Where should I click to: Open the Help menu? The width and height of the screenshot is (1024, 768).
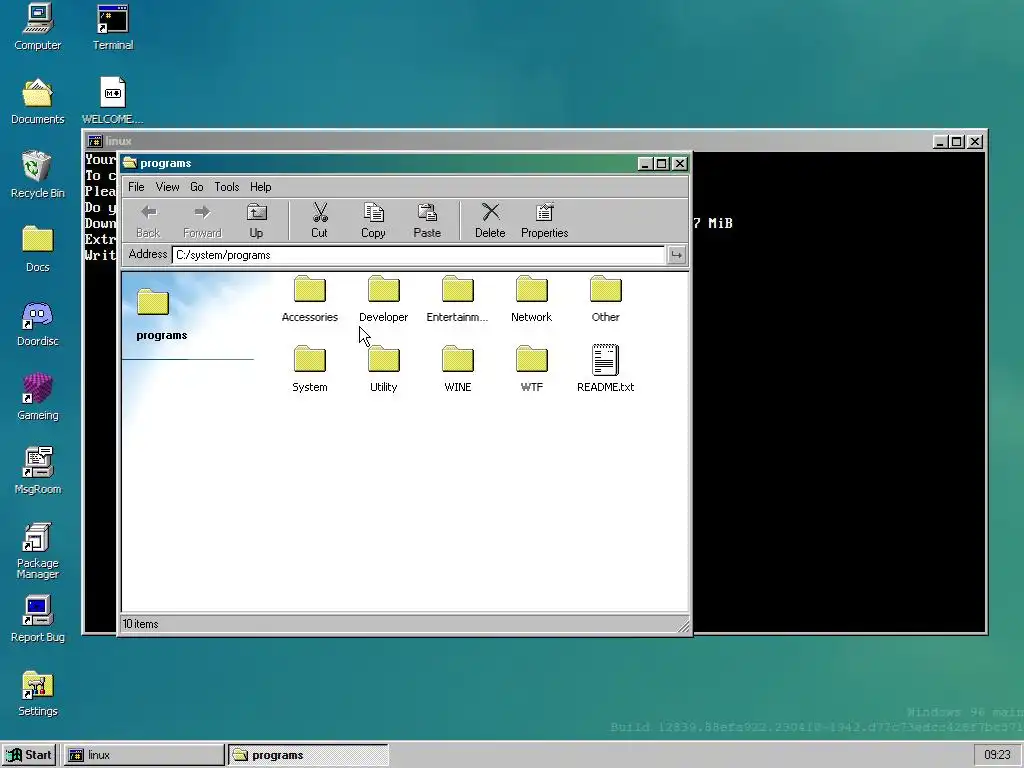point(261,187)
